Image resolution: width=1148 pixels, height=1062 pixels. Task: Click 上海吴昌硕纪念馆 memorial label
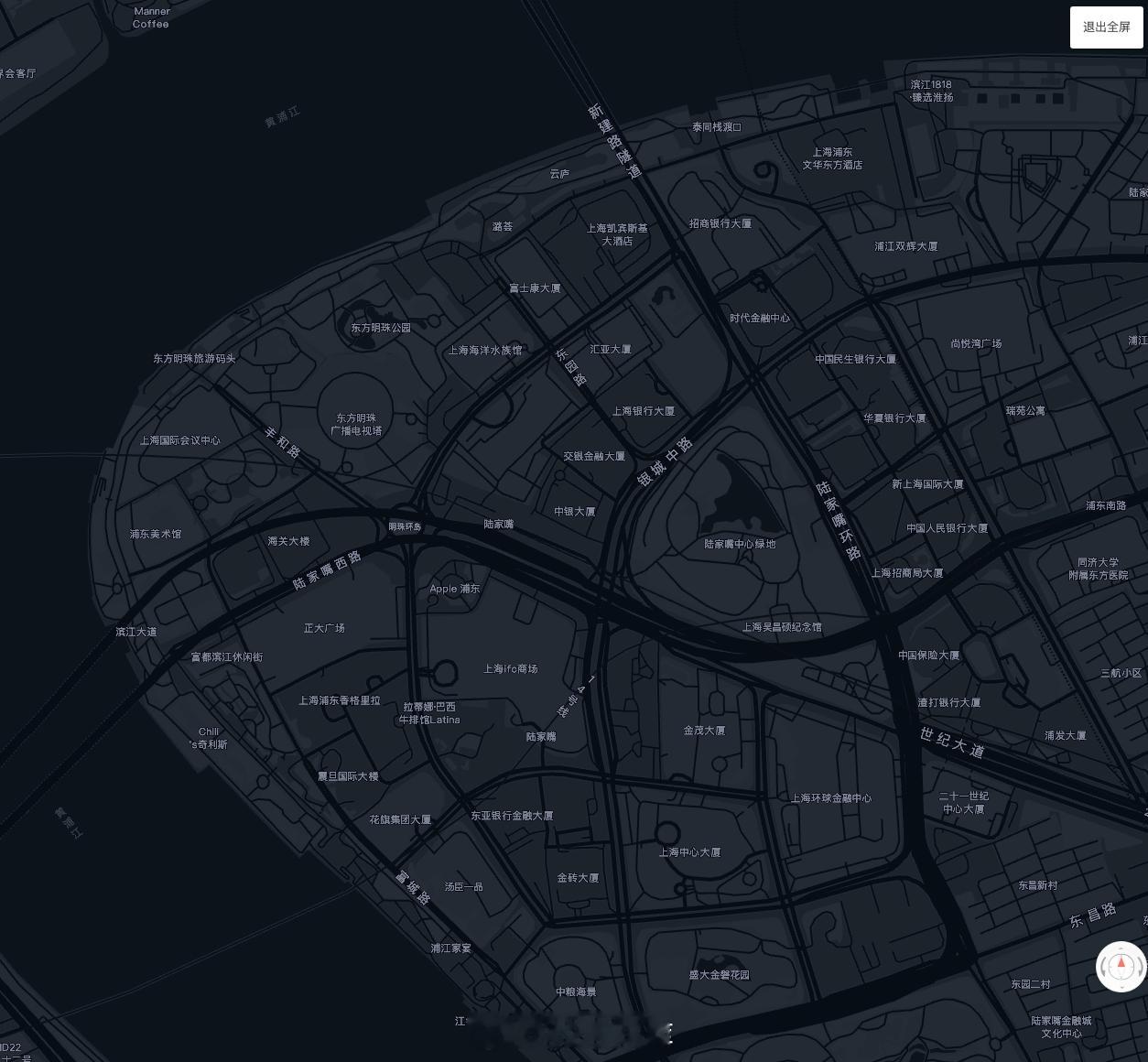tap(782, 627)
